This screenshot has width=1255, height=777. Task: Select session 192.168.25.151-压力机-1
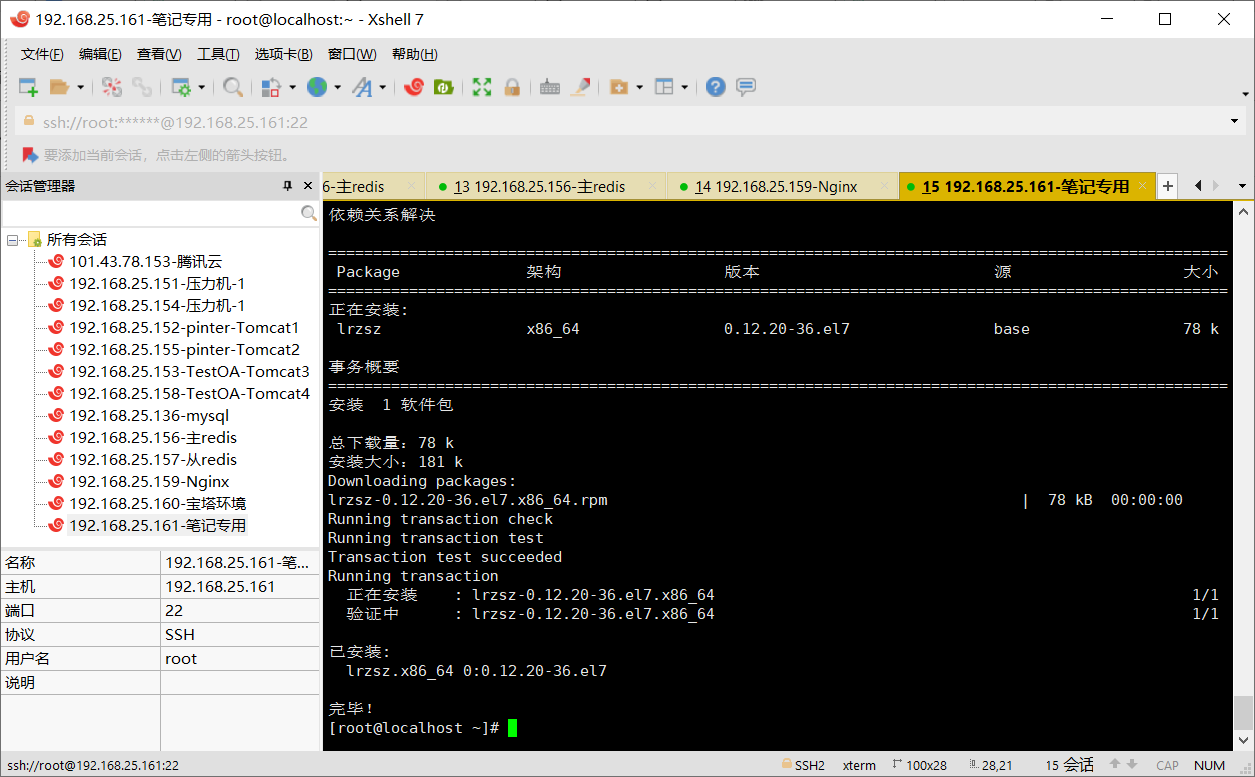click(157, 284)
